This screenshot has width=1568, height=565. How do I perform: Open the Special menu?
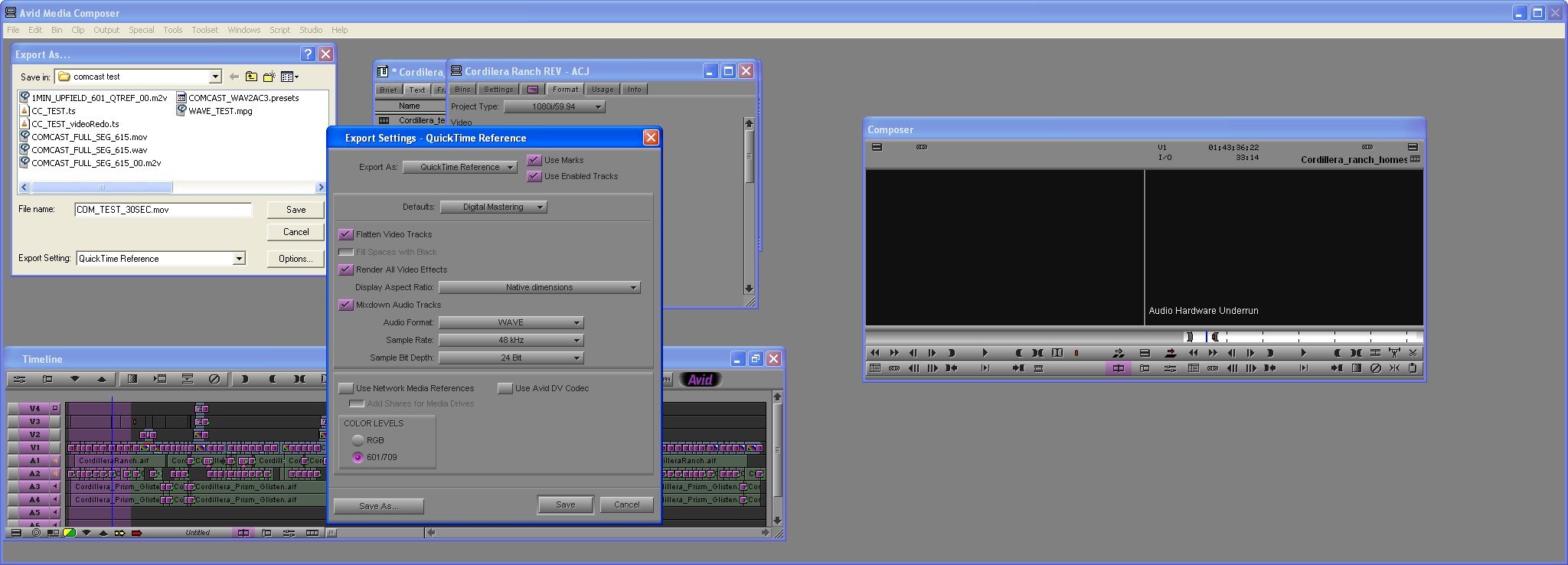click(141, 30)
